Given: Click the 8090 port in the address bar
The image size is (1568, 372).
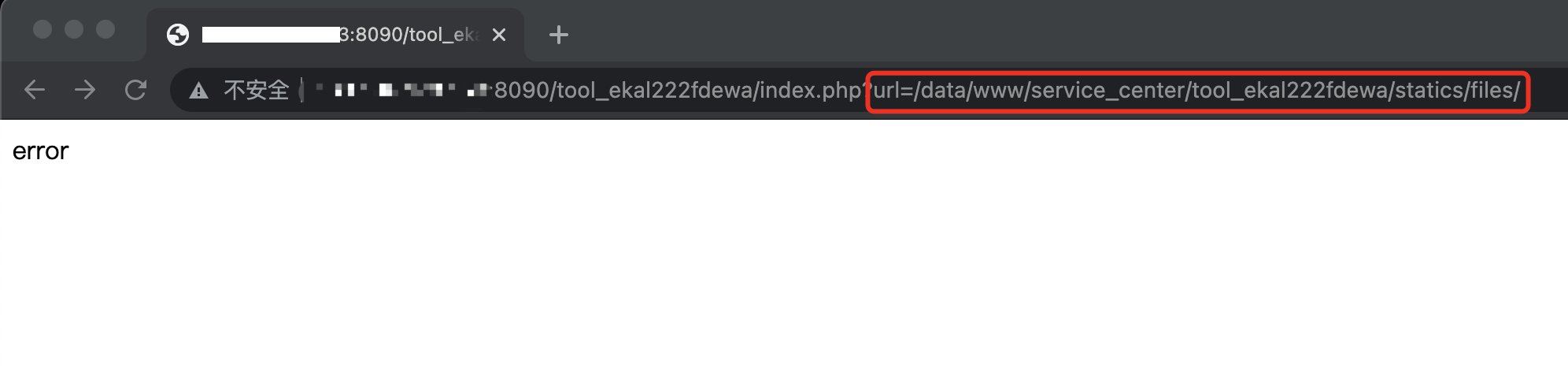Looking at the screenshot, I should (521, 91).
